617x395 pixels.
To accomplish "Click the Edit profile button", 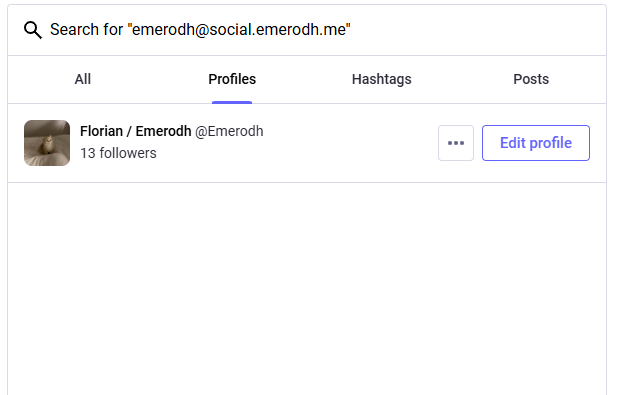I will 536,143.
